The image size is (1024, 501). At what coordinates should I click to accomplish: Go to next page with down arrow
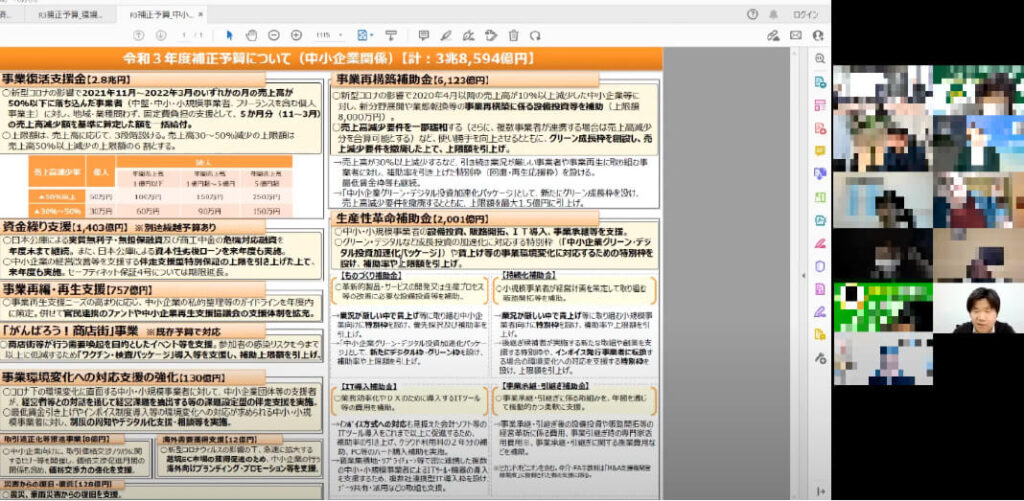pyautogui.click(x=161, y=35)
